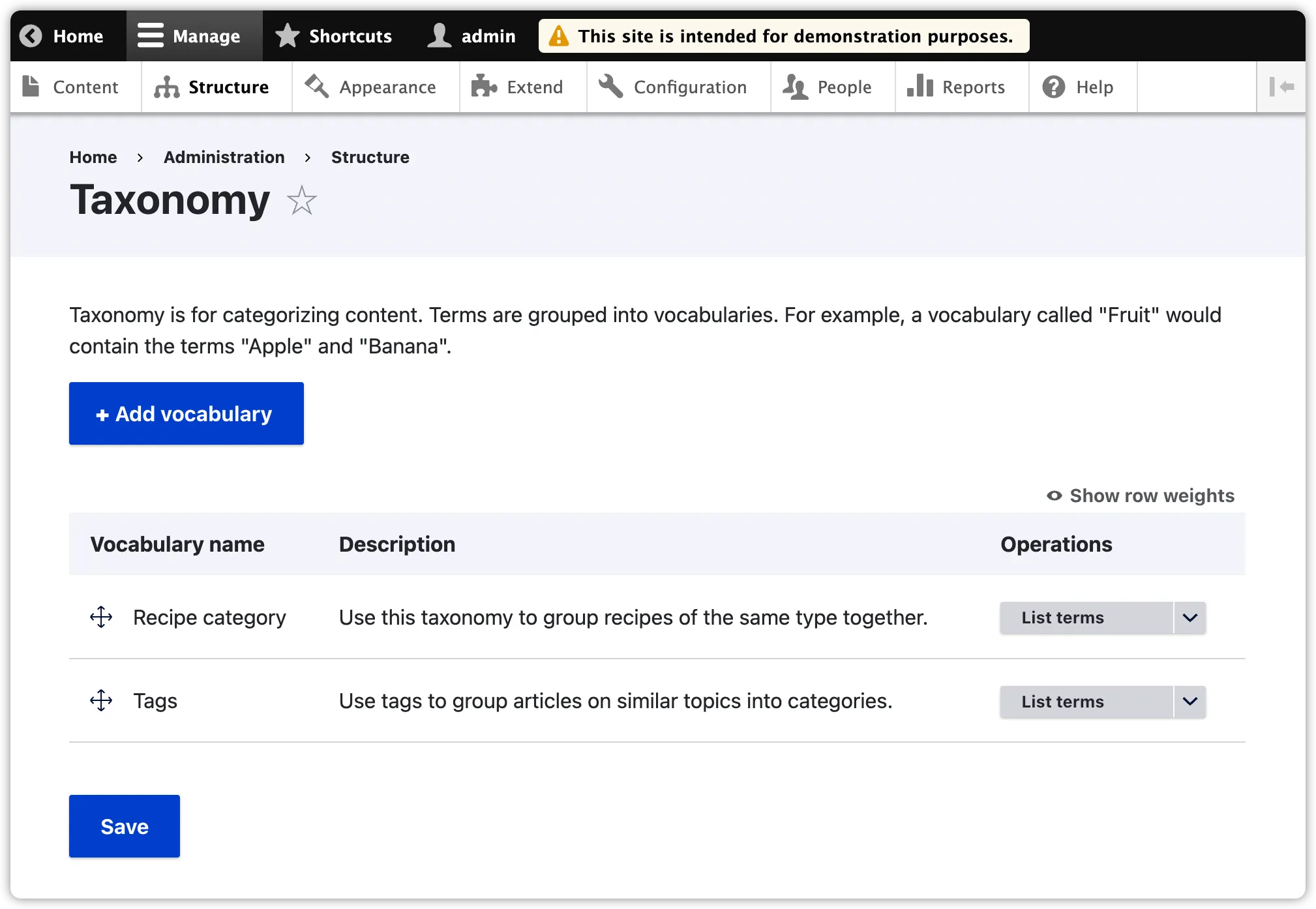Click the Configuration wrench icon
Image resolution: width=1316 pixels, height=909 pixels.
(x=610, y=87)
